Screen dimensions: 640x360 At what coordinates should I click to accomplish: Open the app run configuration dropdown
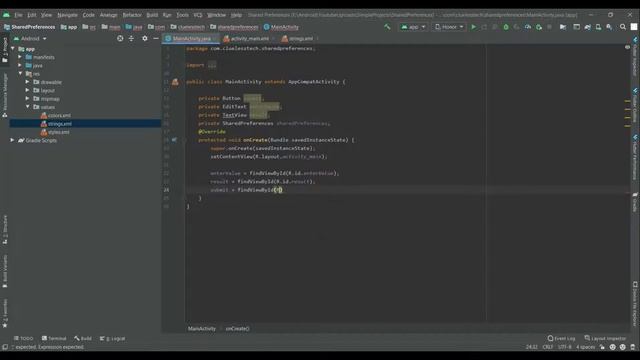413,27
